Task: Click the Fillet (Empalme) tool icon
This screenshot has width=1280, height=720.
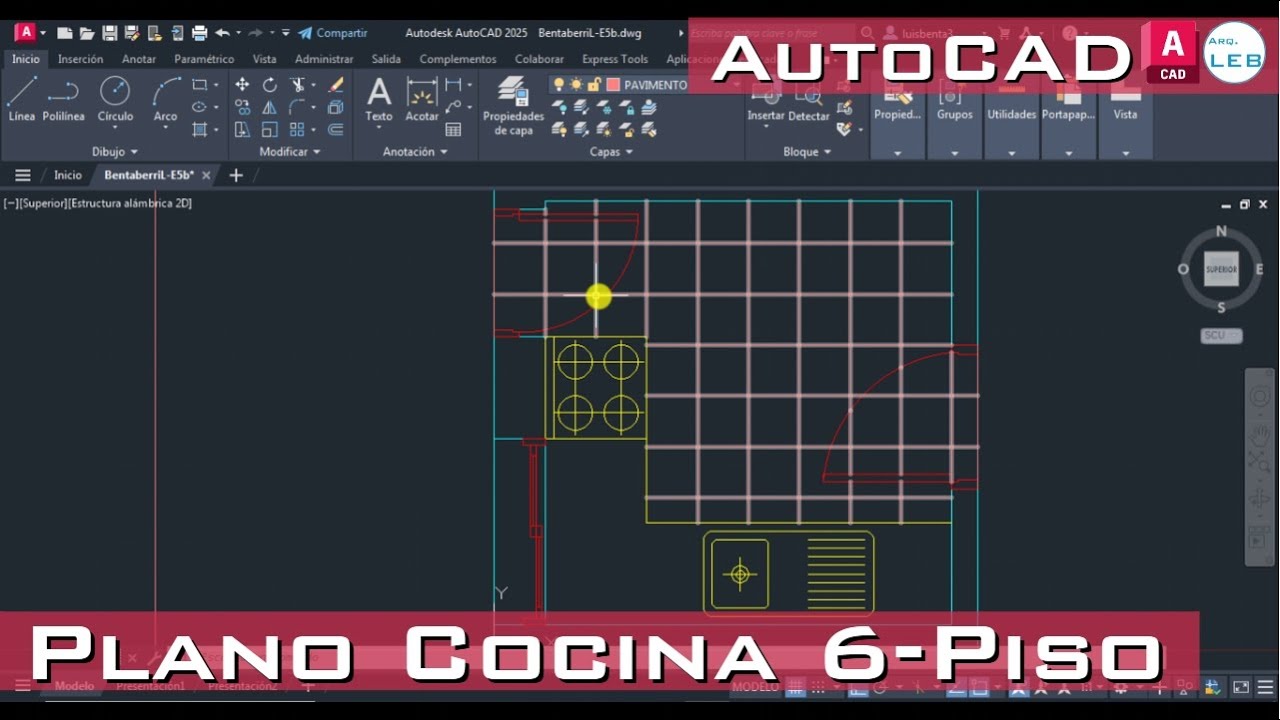Action: click(297, 107)
